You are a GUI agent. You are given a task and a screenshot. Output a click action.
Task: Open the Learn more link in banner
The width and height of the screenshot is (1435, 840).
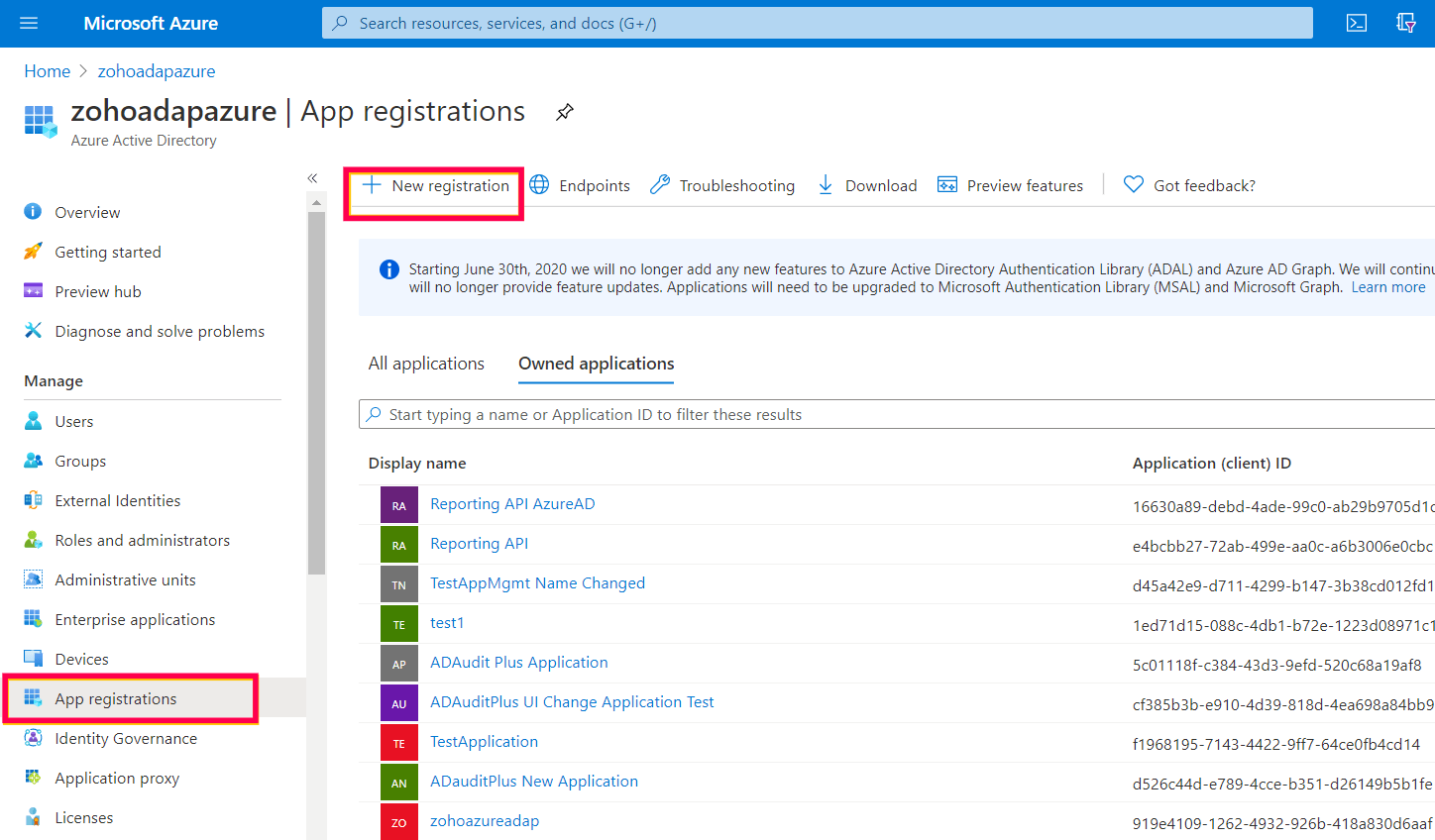click(1387, 287)
